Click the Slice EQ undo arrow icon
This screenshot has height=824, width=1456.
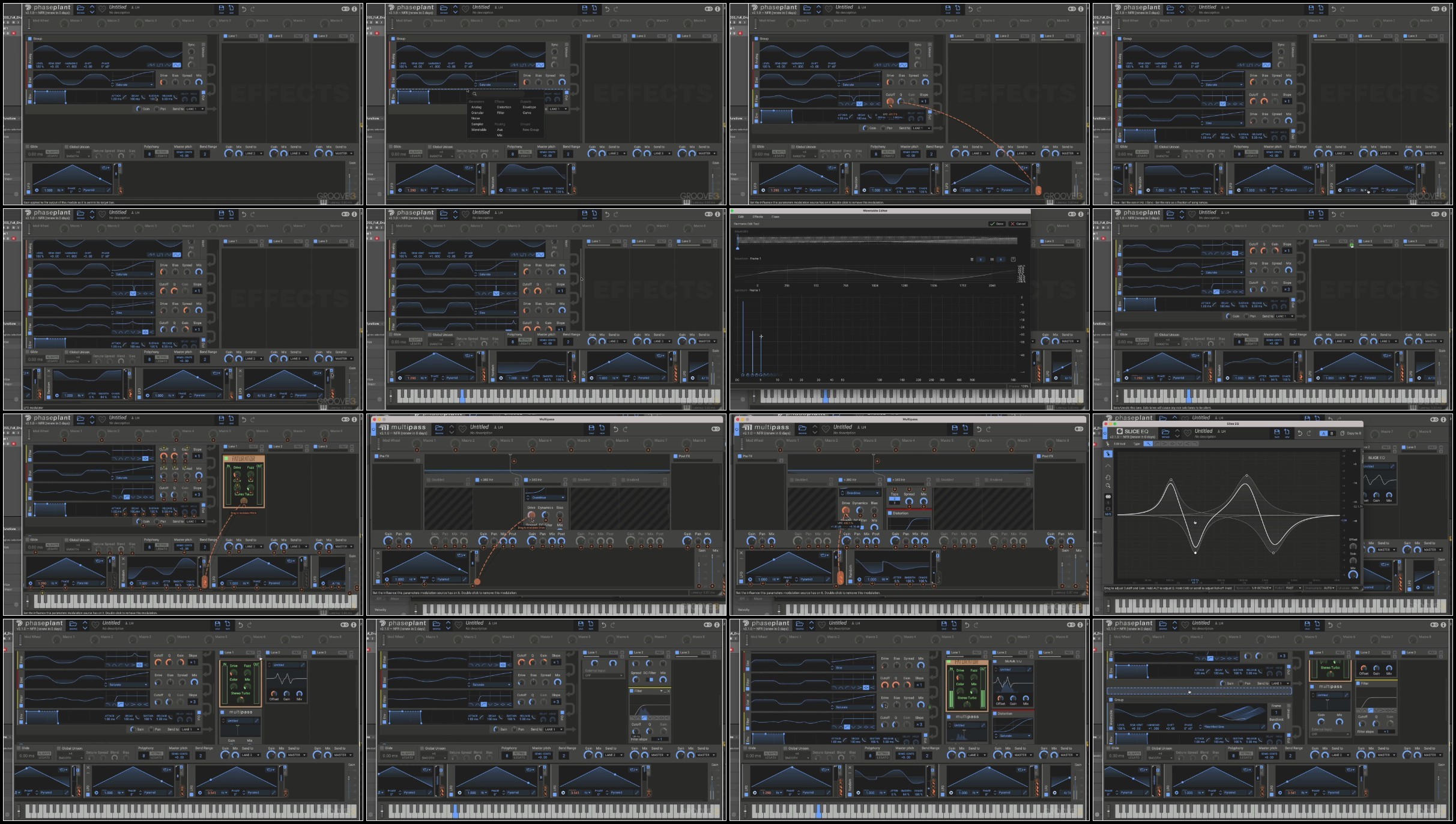coord(1300,433)
